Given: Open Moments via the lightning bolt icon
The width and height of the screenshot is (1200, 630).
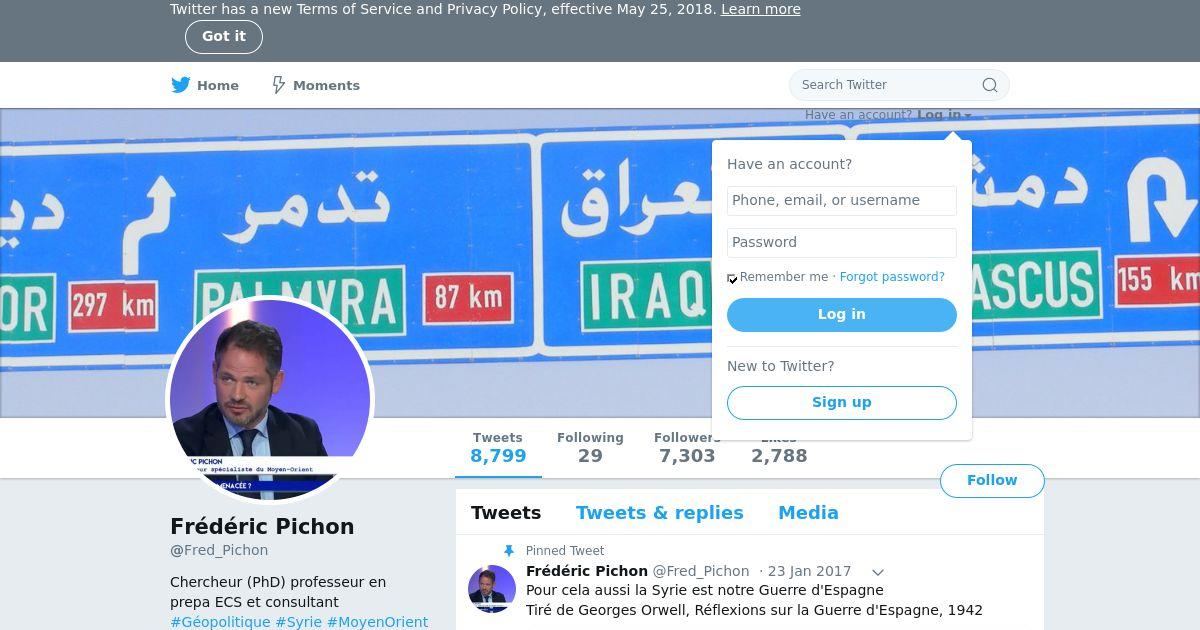Looking at the screenshot, I should 279,85.
